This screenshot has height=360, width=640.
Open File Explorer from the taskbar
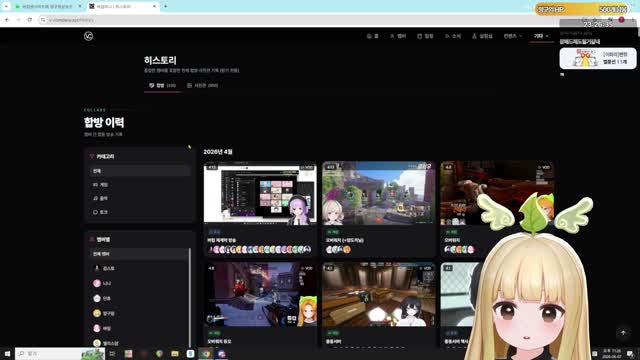coord(175,353)
